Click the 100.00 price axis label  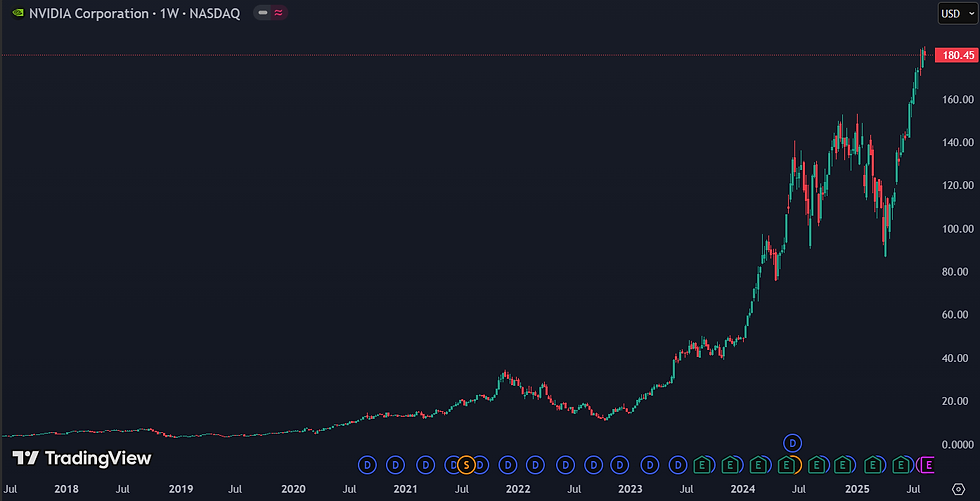click(956, 229)
